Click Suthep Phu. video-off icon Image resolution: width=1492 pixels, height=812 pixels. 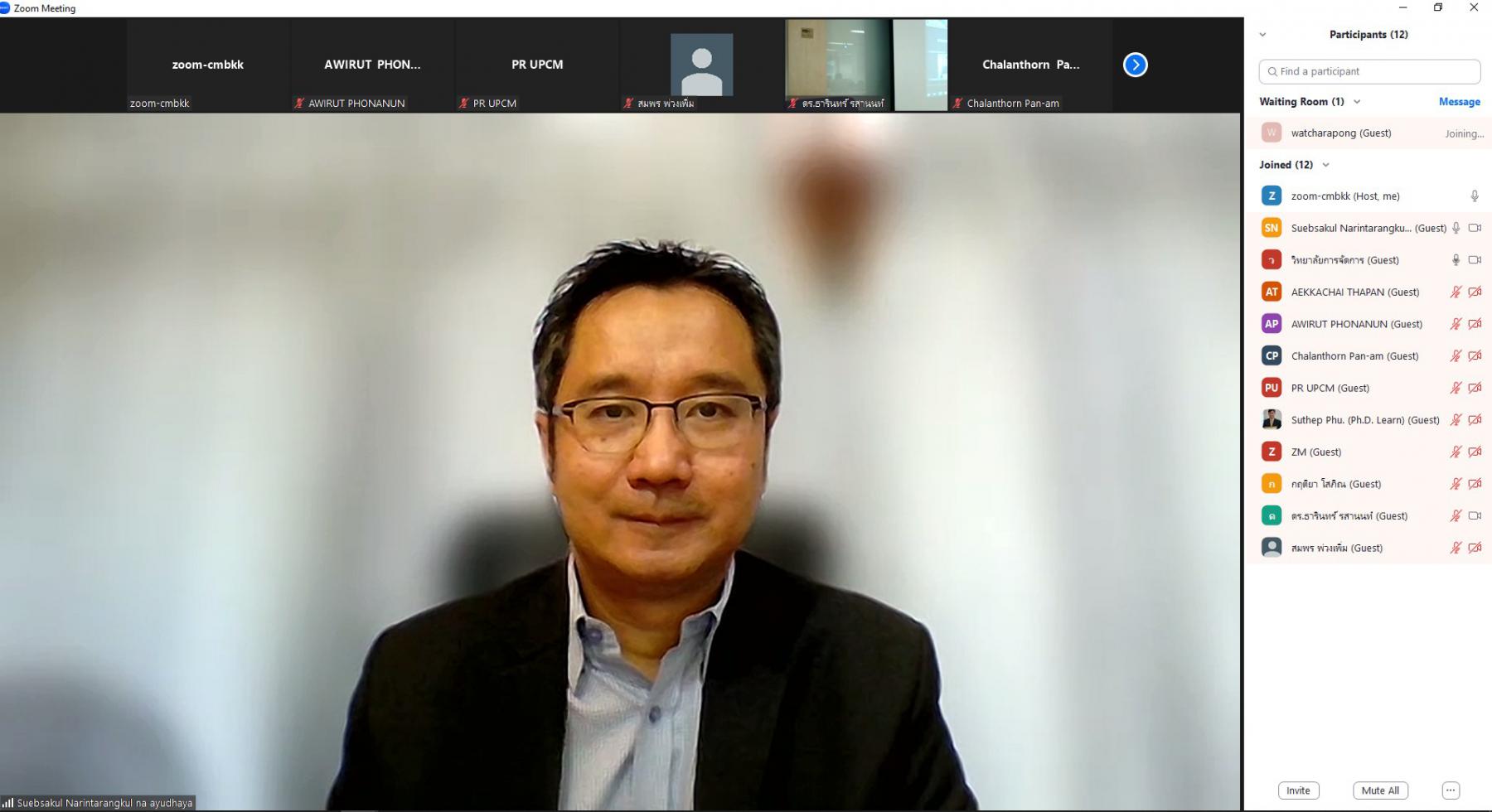(x=1475, y=420)
